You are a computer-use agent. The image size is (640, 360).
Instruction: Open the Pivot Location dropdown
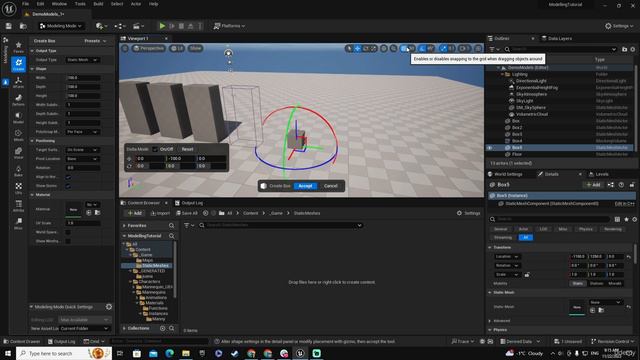pos(82,159)
